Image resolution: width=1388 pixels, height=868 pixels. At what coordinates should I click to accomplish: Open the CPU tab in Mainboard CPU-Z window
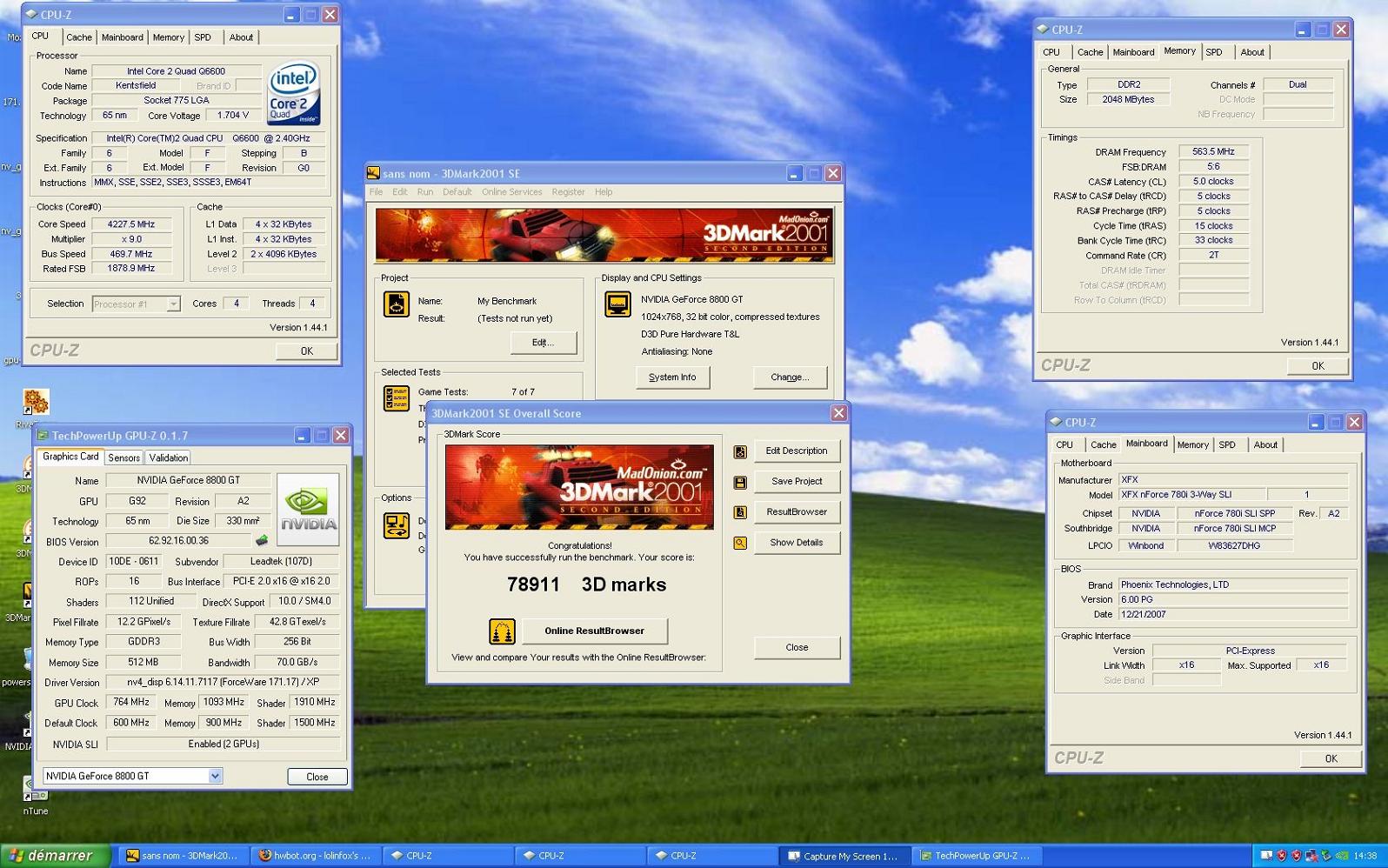pos(1064,444)
